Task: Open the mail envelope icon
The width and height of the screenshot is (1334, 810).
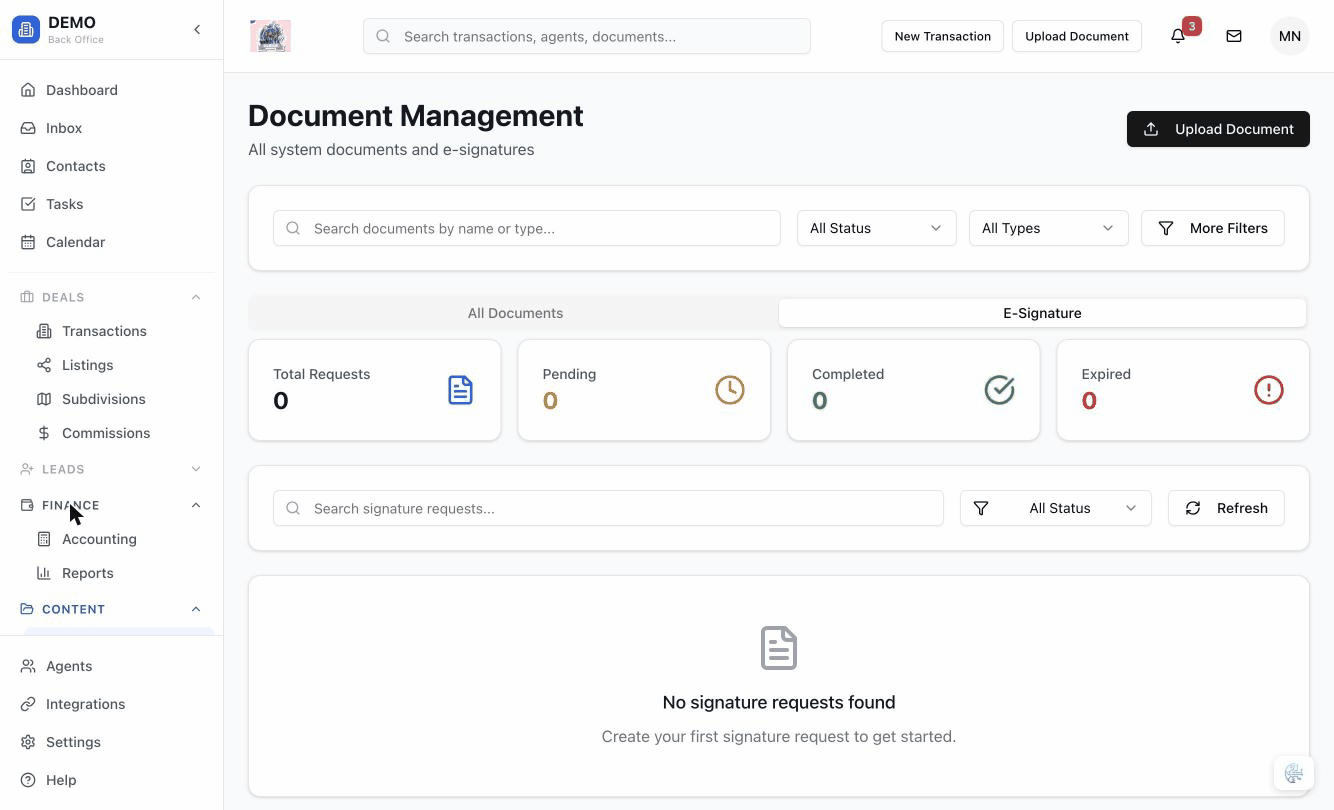Action: (1234, 36)
